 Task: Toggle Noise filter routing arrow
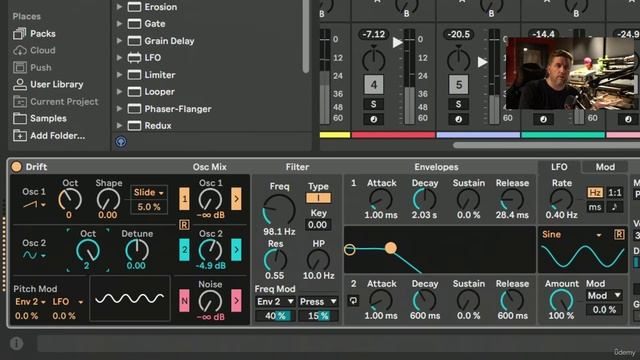tap(236, 300)
